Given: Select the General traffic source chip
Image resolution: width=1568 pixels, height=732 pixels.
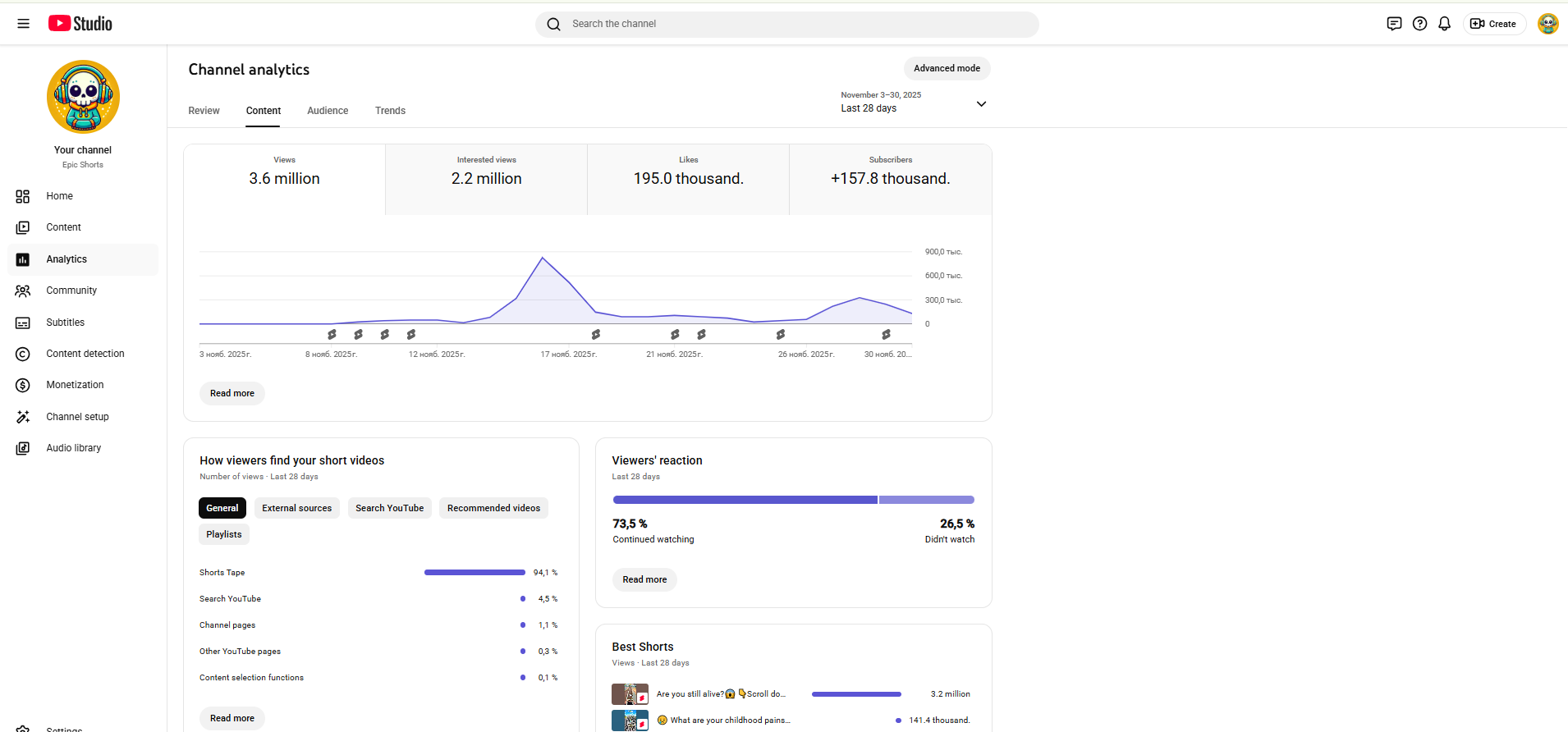Looking at the screenshot, I should tap(222, 508).
